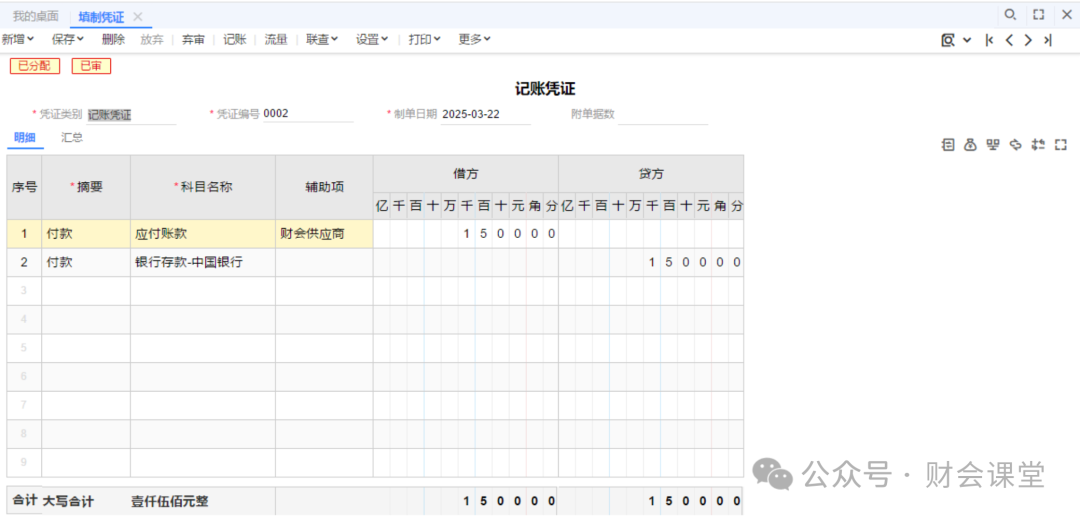Click the link icon above voucher table

(x=1016, y=145)
